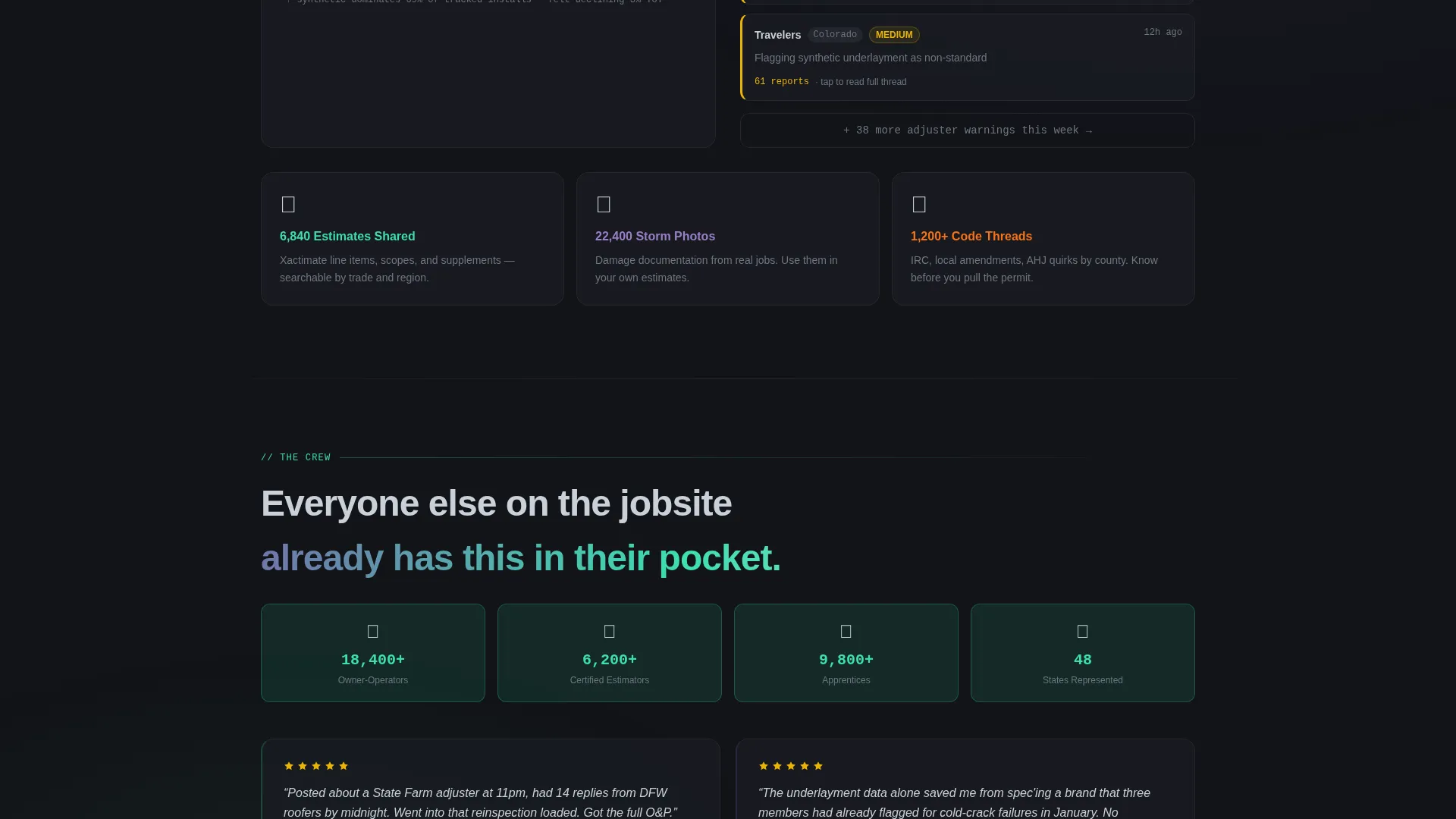Click the icon above 18,400+ Owner-Operators
Viewport: 1456px width, 819px height.
pyautogui.click(x=373, y=631)
